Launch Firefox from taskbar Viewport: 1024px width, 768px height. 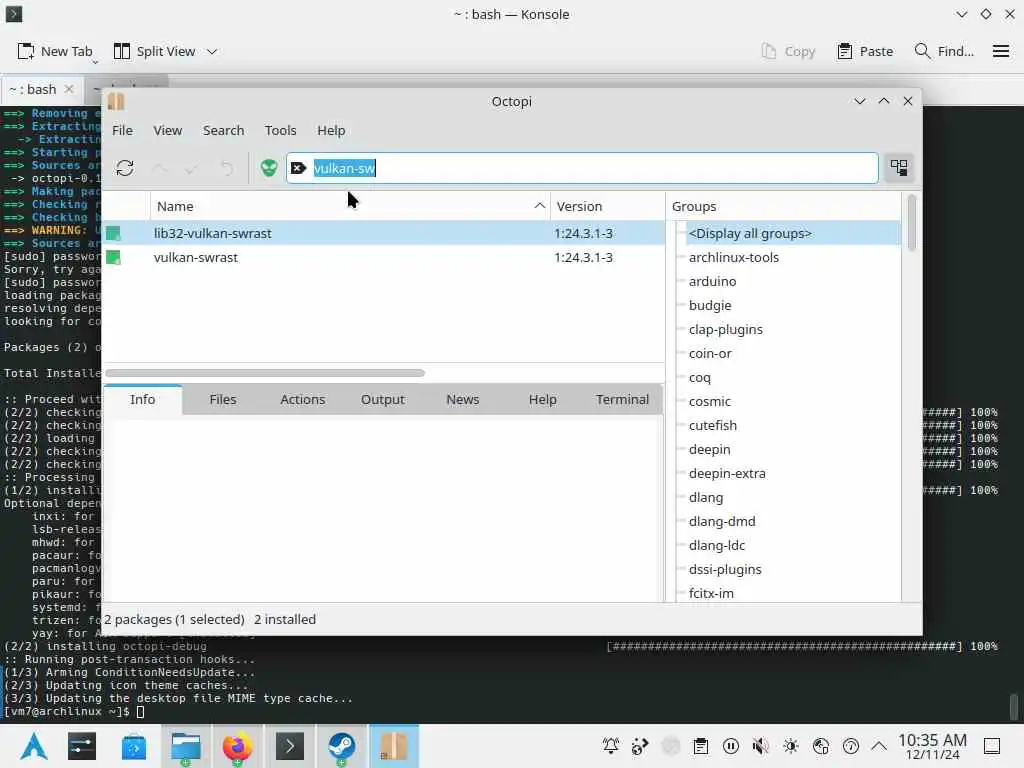237,746
